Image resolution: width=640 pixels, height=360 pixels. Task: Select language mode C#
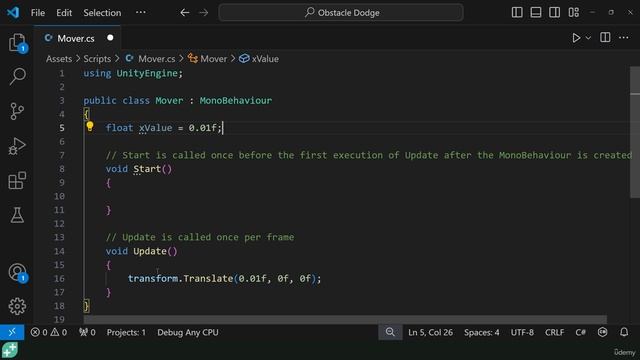(x=580, y=332)
